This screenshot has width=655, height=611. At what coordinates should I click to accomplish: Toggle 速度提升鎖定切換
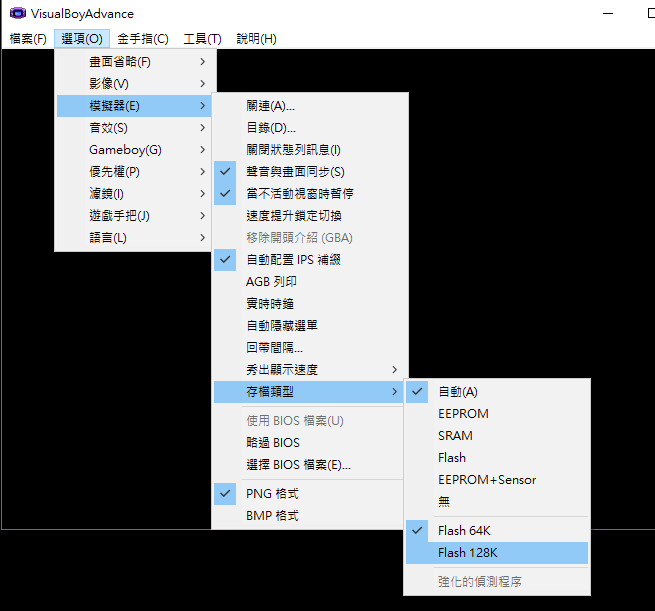310,215
